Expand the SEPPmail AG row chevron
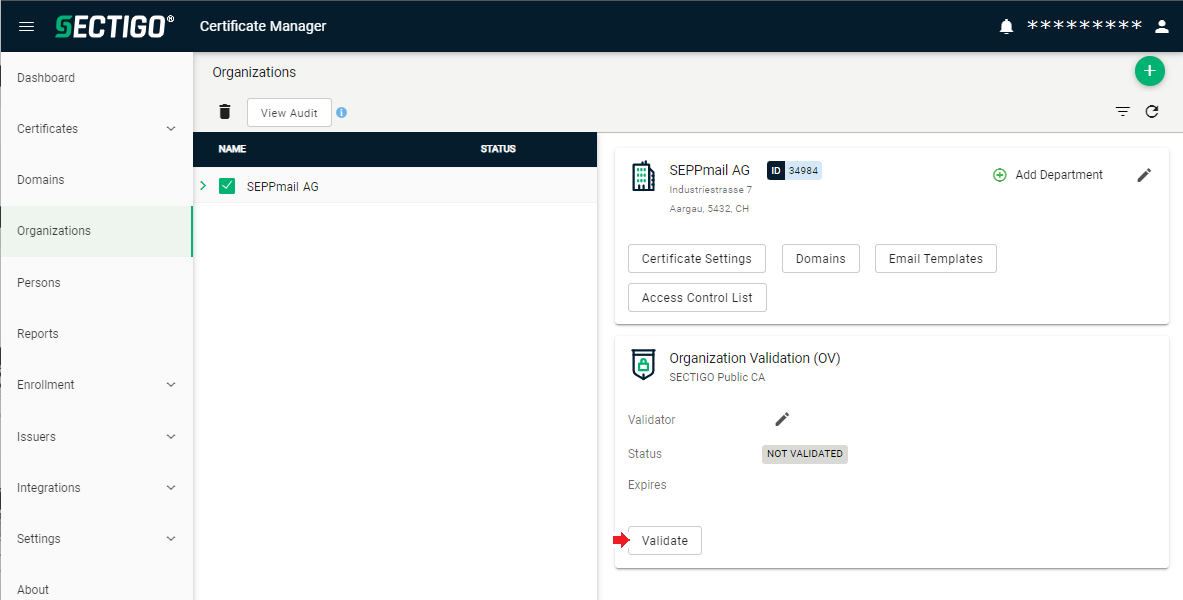 pyautogui.click(x=203, y=186)
